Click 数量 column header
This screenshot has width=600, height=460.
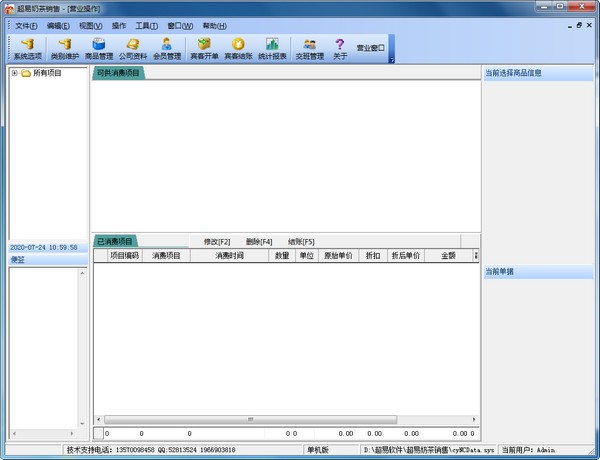tap(282, 256)
